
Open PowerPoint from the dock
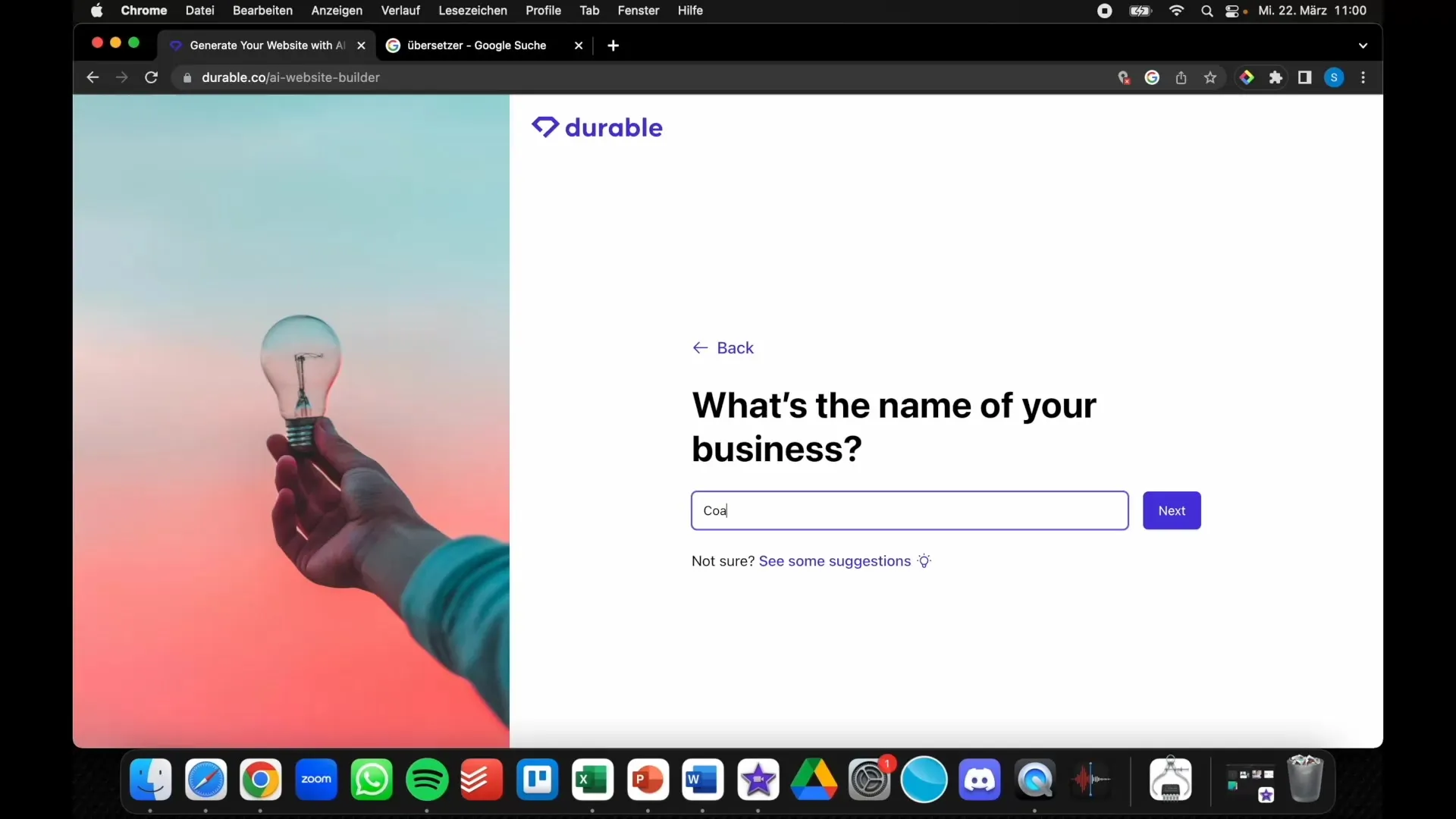(648, 780)
